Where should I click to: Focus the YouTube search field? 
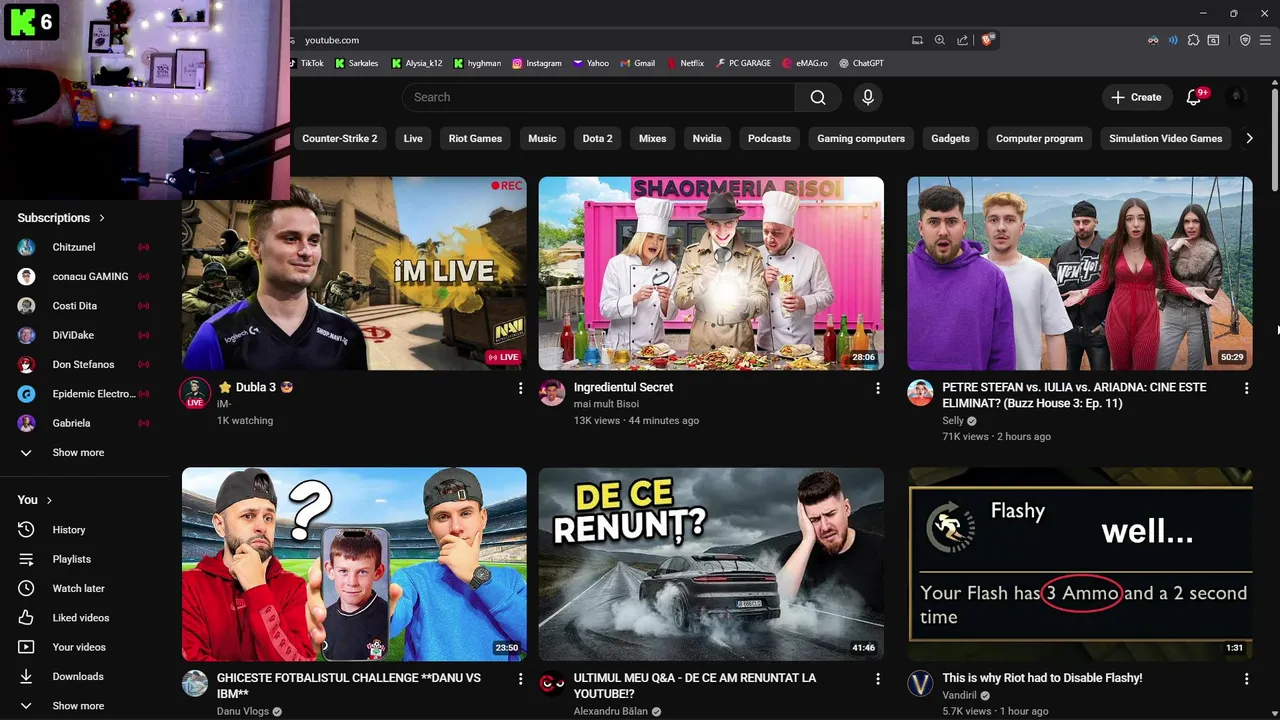[x=598, y=97]
